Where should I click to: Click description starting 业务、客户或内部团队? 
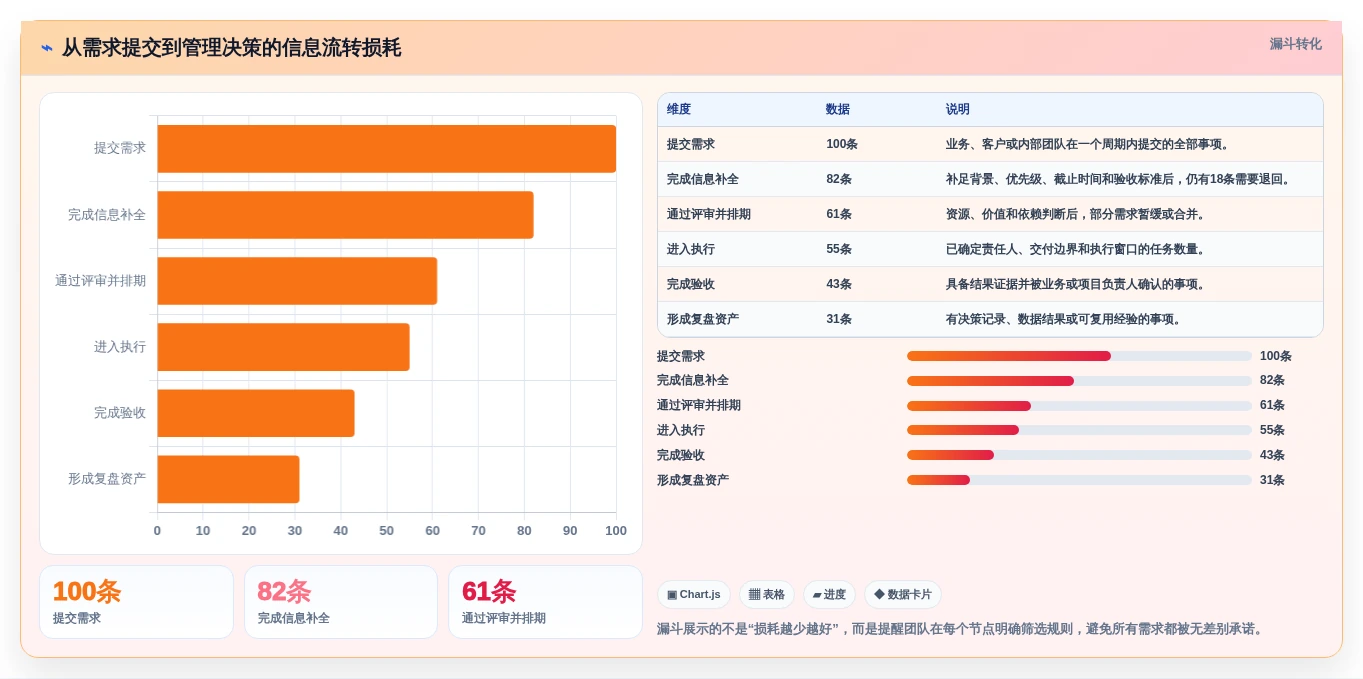pyautogui.click(x=1090, y=144)
